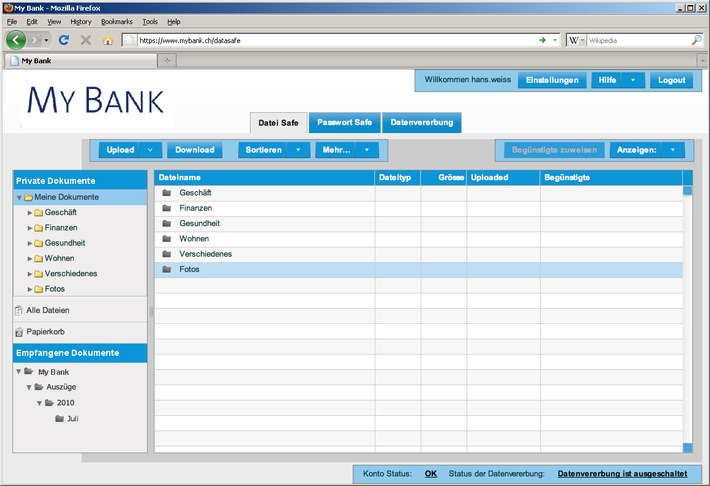The image size is (710, 486).
Task: Click the Meine Dokumente folder icon
Action: coord(29,197)
